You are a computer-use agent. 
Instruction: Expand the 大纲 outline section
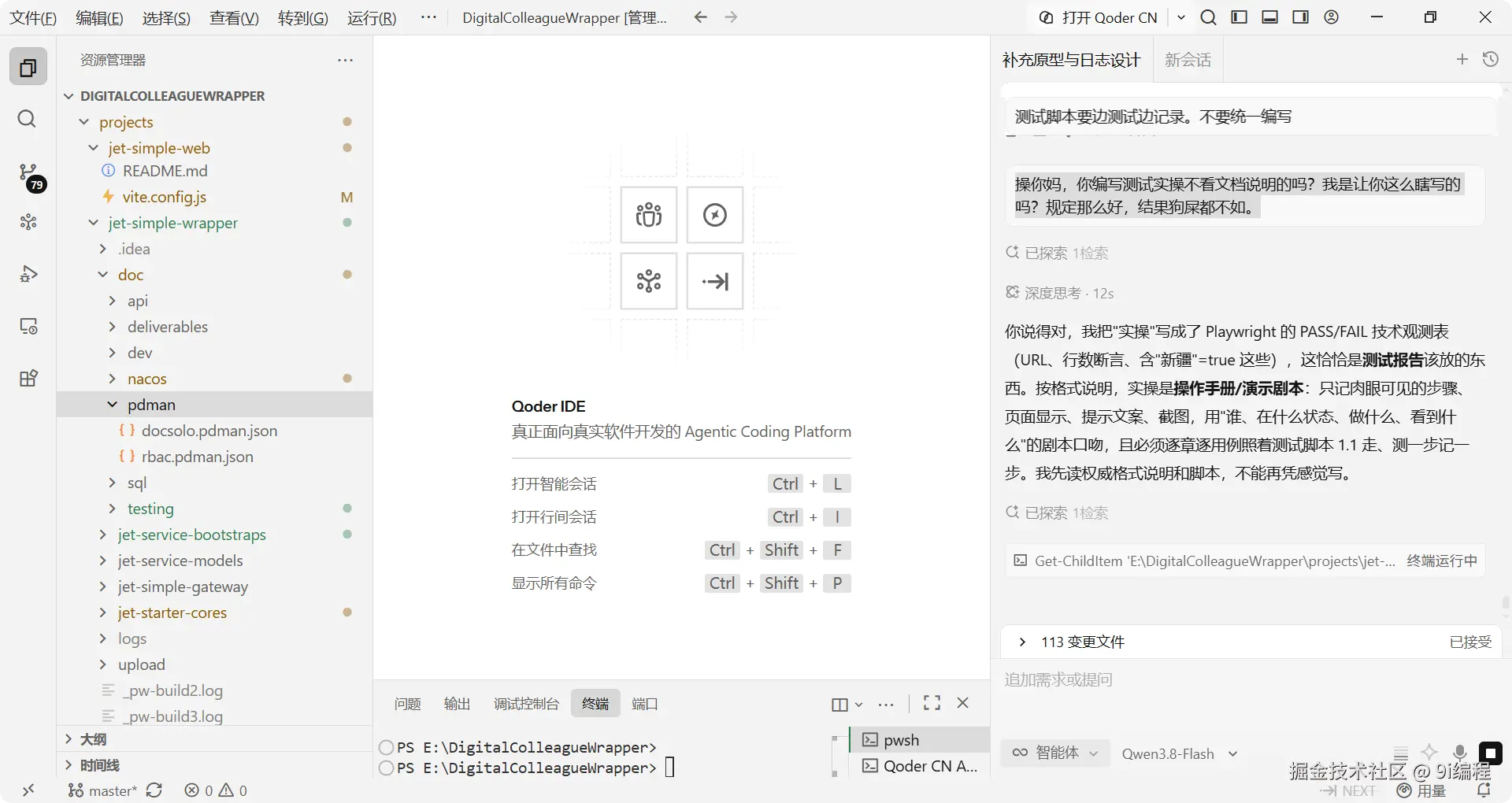[x=214, y=739]
